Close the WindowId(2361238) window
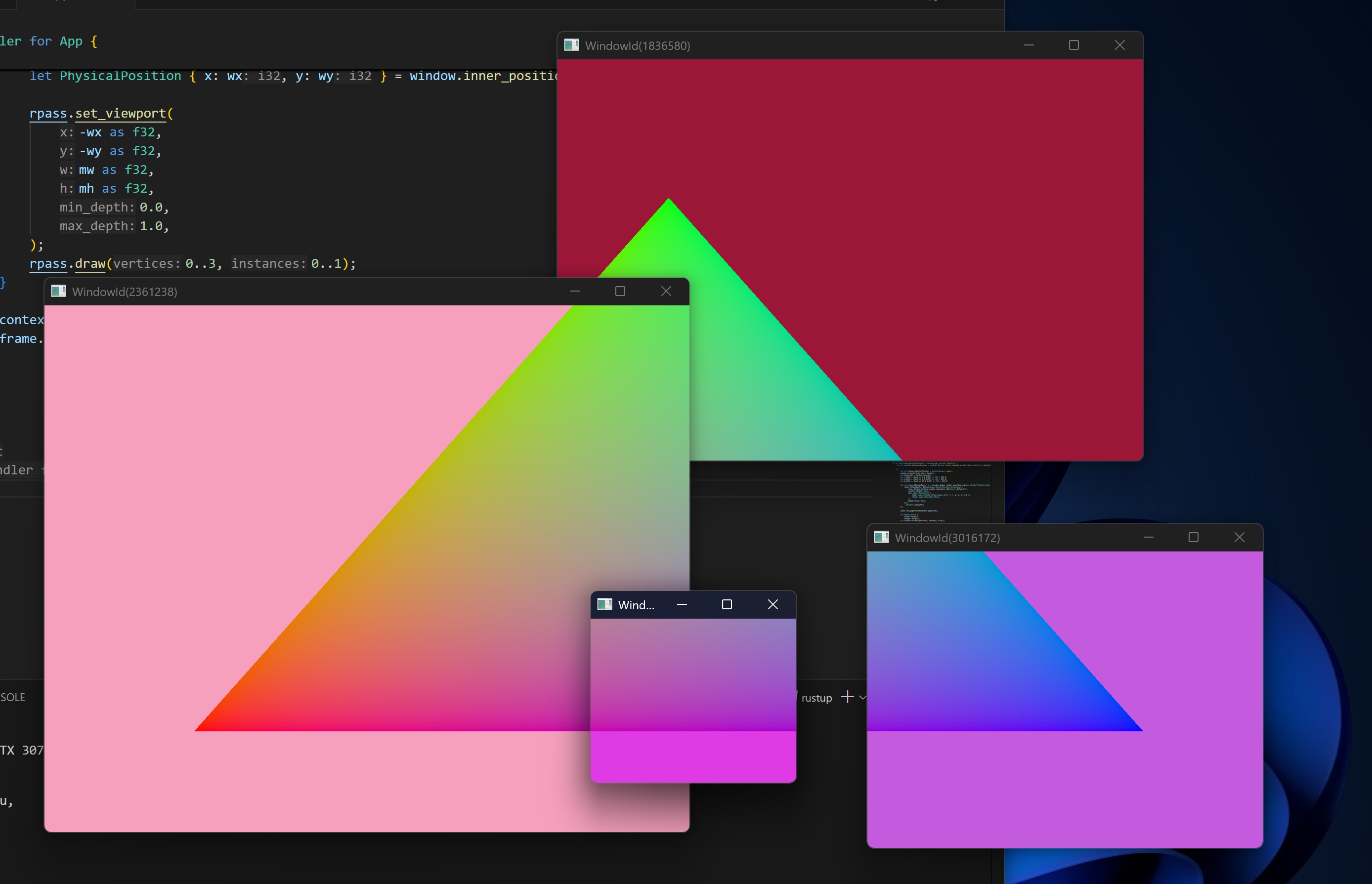The image size is (1372, 884). 666,291
